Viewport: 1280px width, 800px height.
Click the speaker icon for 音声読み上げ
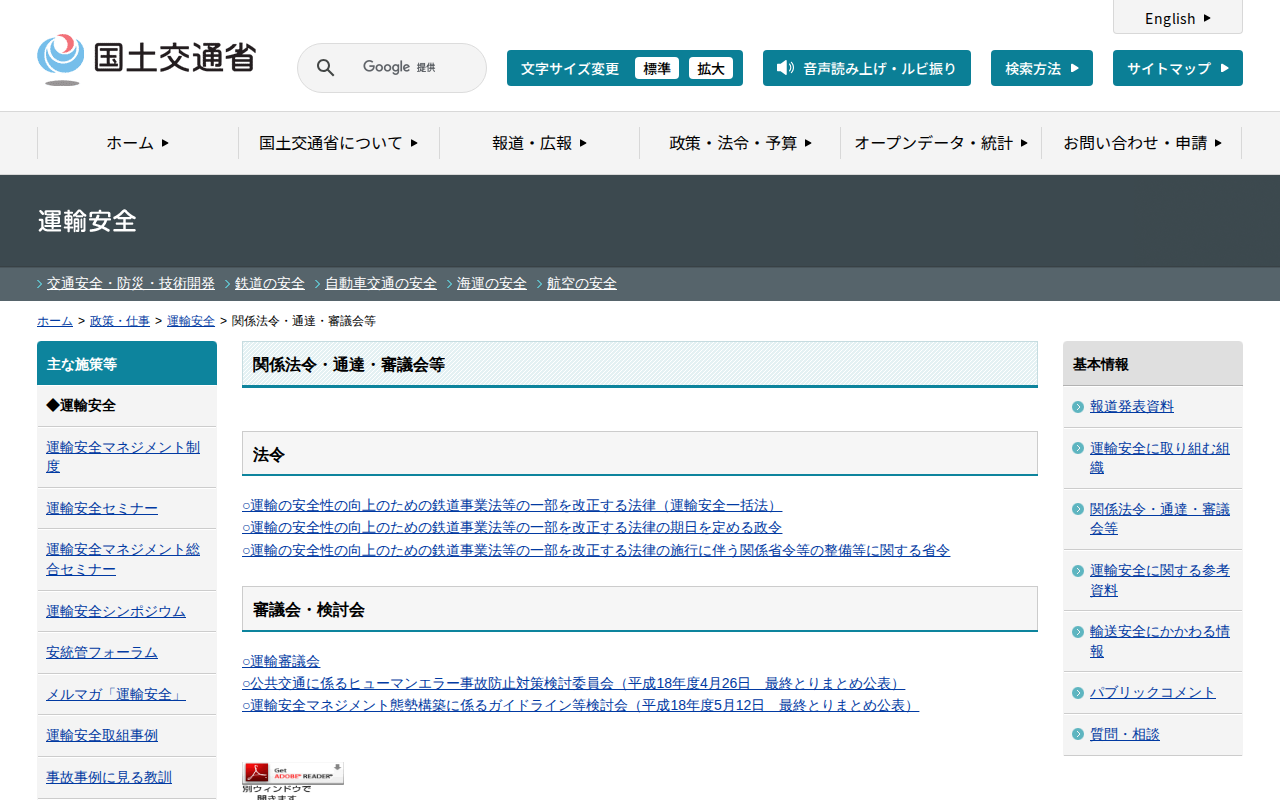[785, 68]
